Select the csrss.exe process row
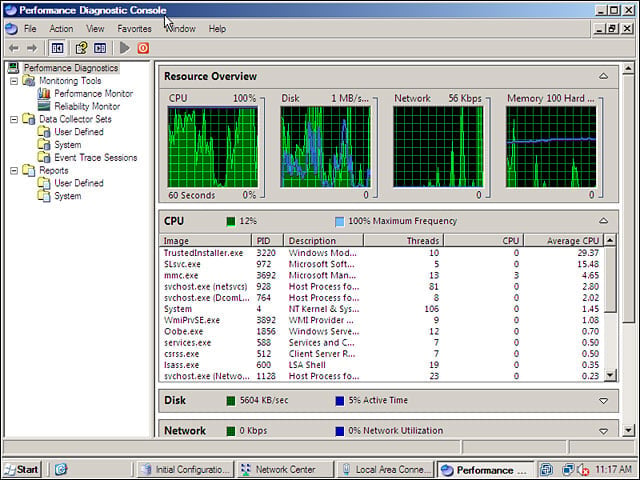Viewport: 640px width, 480px height. [x=381, y=354]
